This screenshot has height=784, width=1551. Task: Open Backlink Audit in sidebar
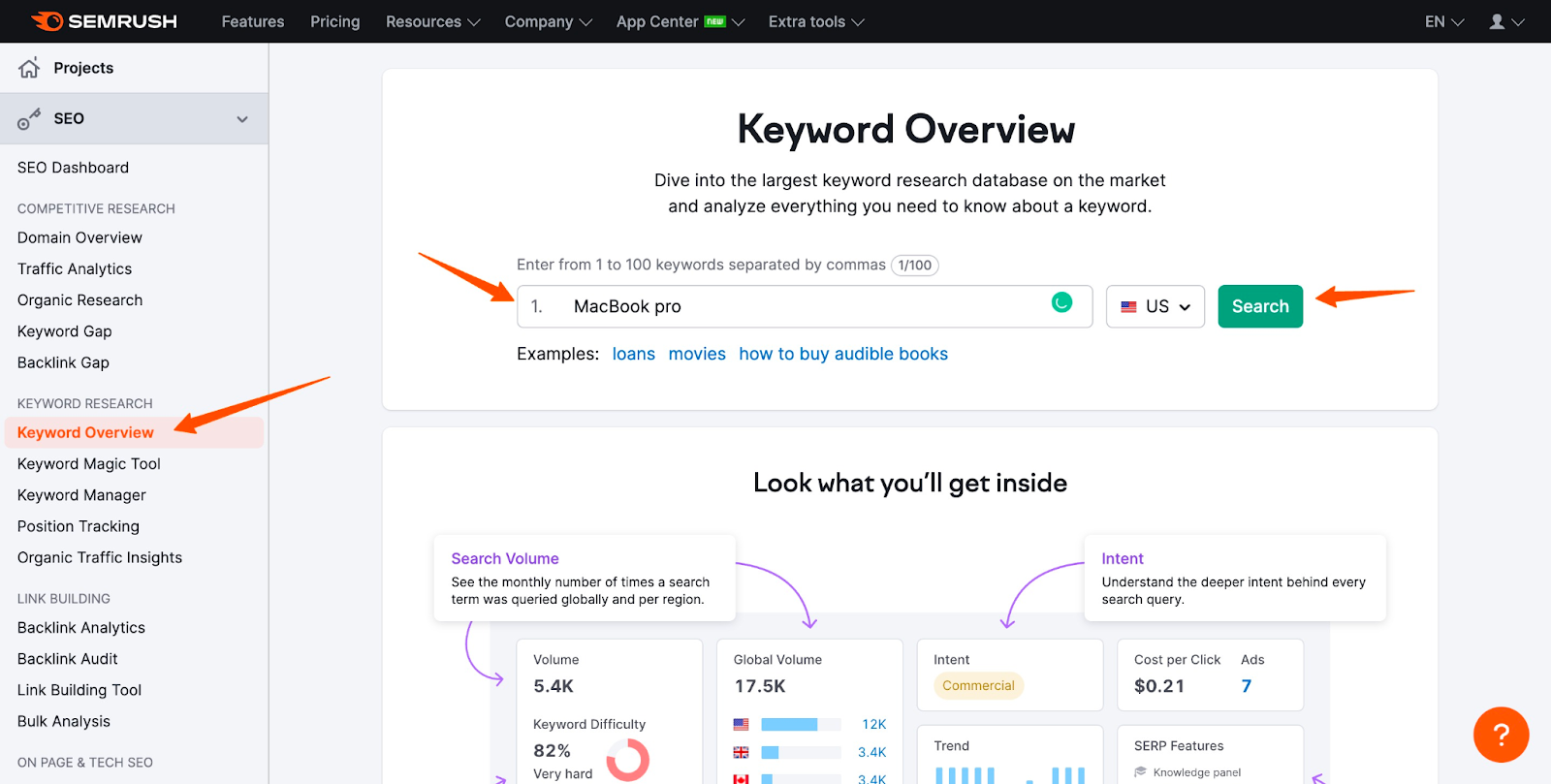pos(68,659)
